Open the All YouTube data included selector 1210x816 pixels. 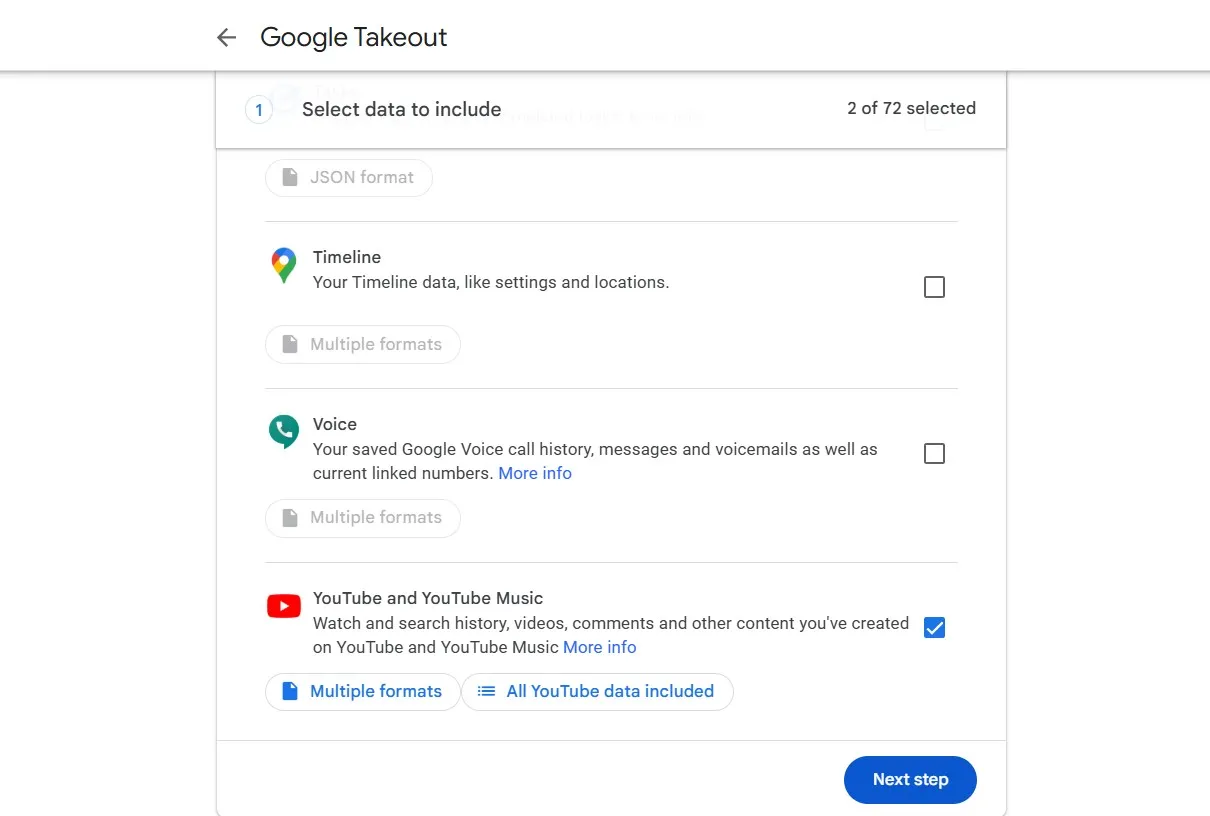click(x=597, y=691)
